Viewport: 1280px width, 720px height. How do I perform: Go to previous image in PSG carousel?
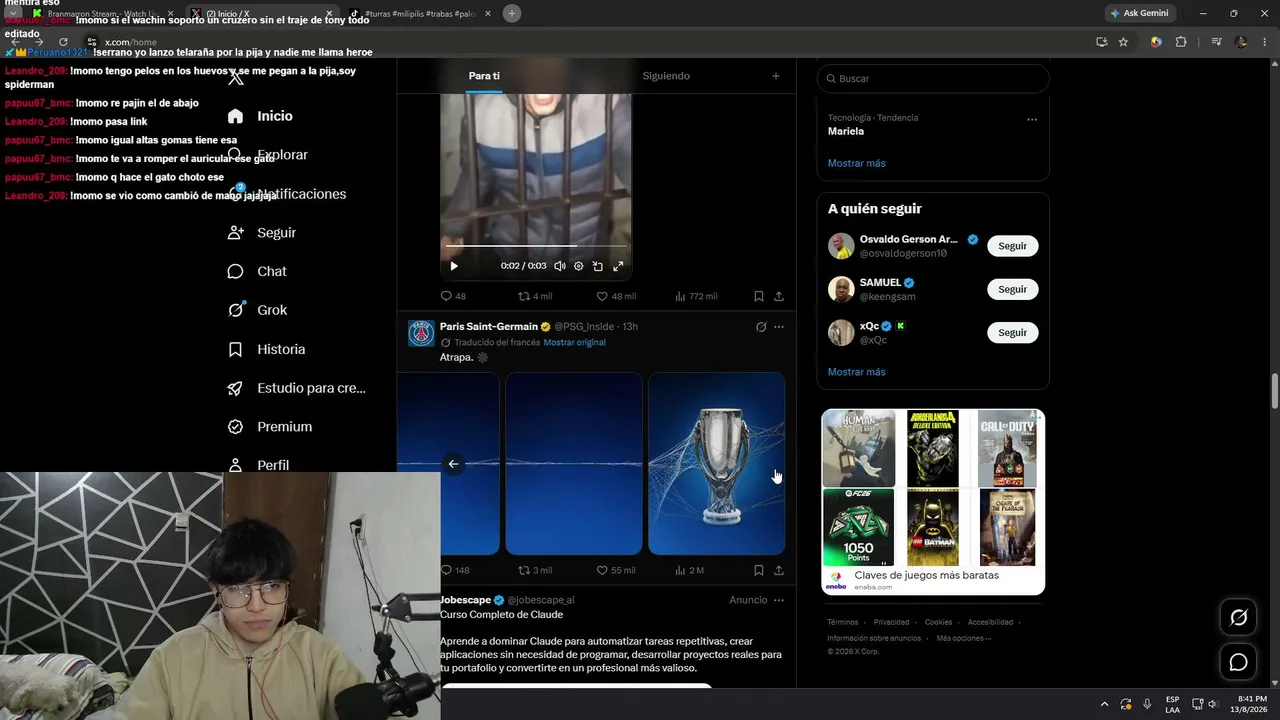click(453, 464)
